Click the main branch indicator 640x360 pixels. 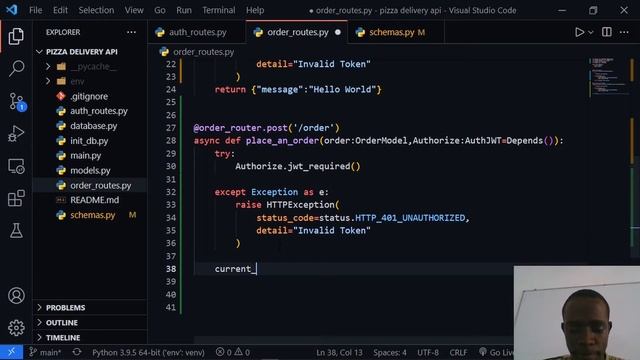45,352
